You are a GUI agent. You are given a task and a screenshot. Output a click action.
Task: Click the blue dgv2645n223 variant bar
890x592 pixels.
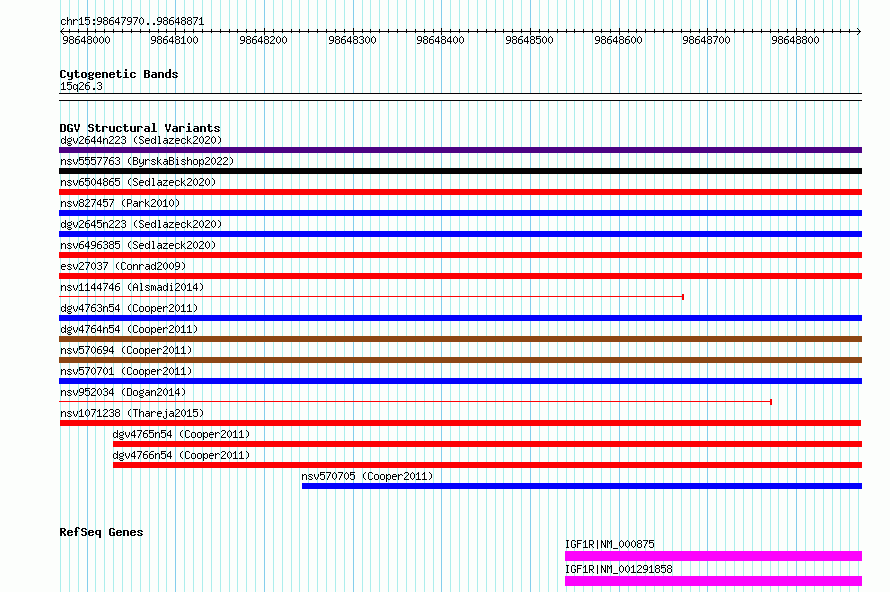pyautogui.click(x=460, y=234)
